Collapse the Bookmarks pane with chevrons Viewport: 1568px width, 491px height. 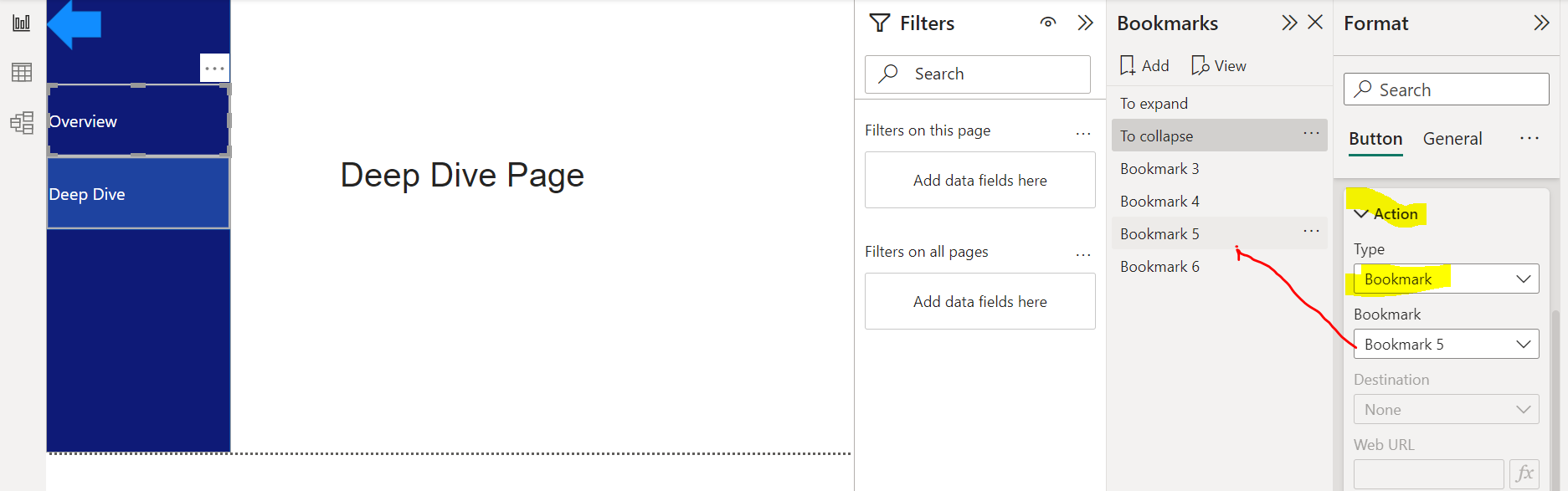(x=1289, y=23)
